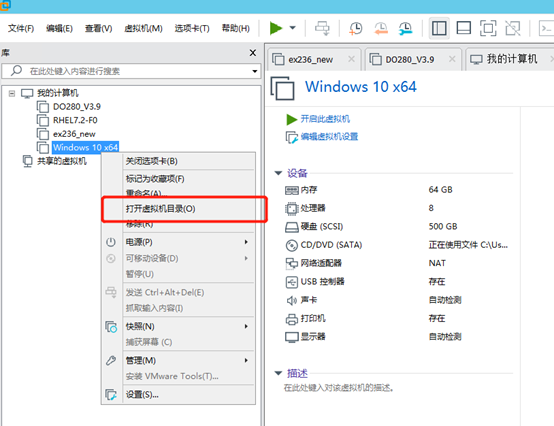The width and height of the screenshot is (554, 426).
Task: Open the 文件(F) menu
Action: [x=21, y=28]
